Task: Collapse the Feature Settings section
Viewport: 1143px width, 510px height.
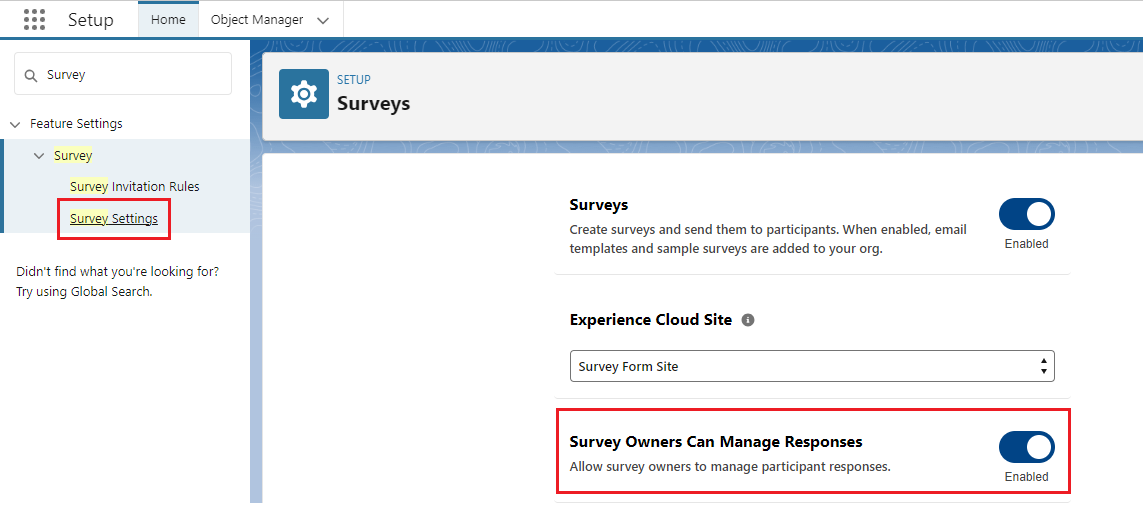Action: [15, 125]
